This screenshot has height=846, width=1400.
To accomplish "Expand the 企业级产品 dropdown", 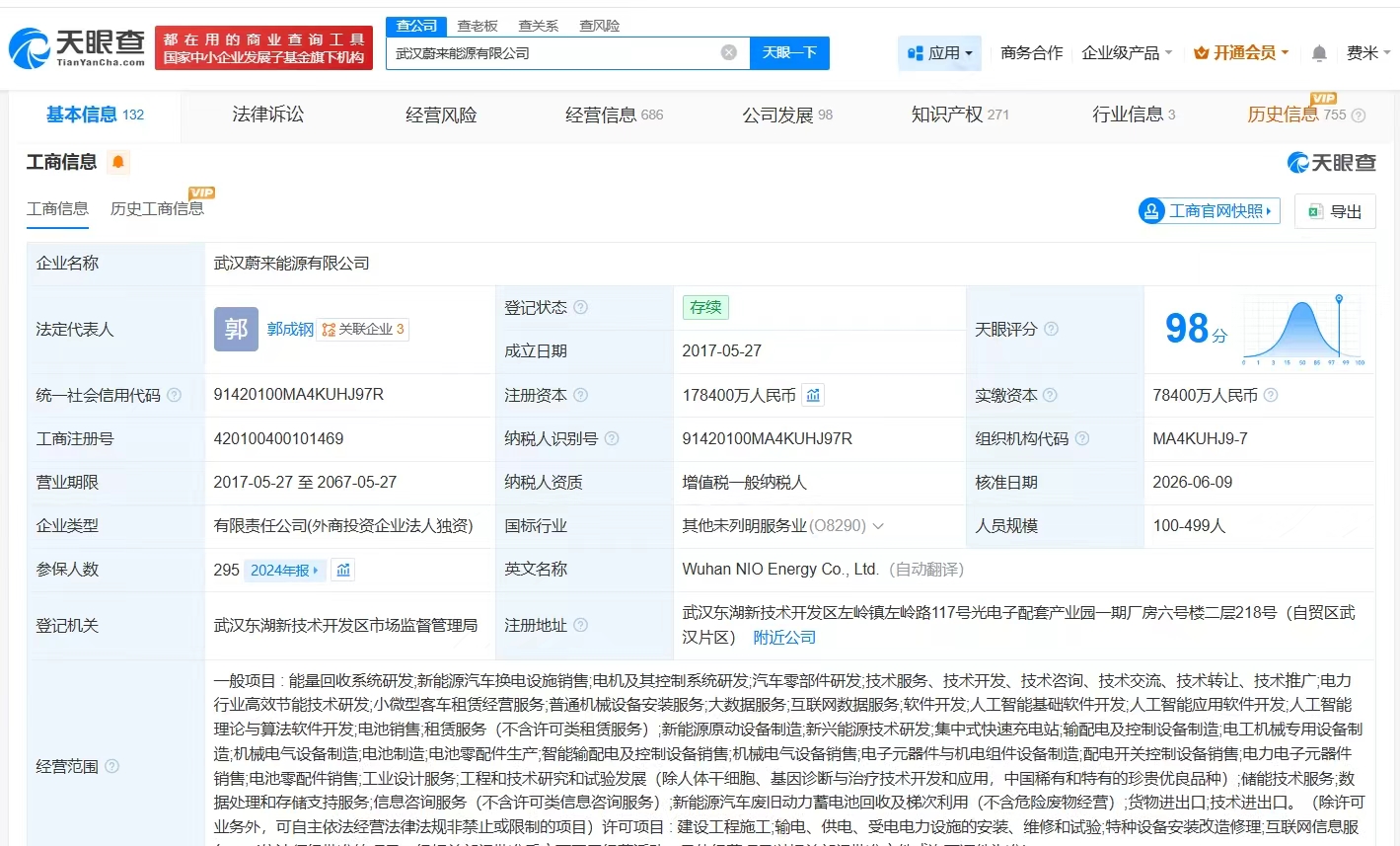I will click(1127, 53).
